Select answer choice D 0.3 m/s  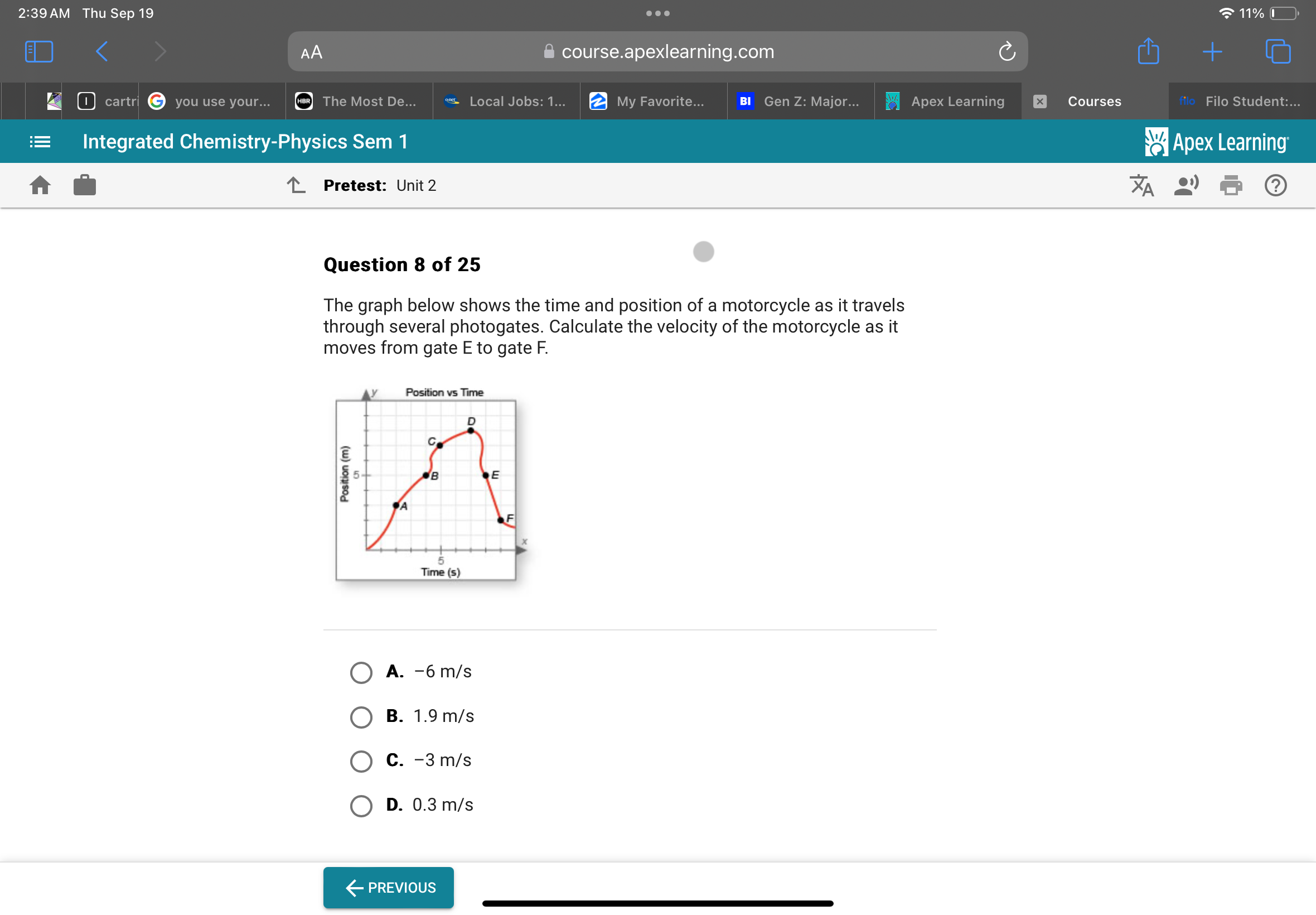click(x=362, y=803)
